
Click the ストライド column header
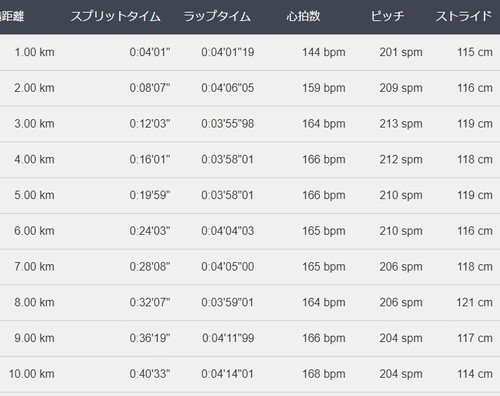click(464, 16)
